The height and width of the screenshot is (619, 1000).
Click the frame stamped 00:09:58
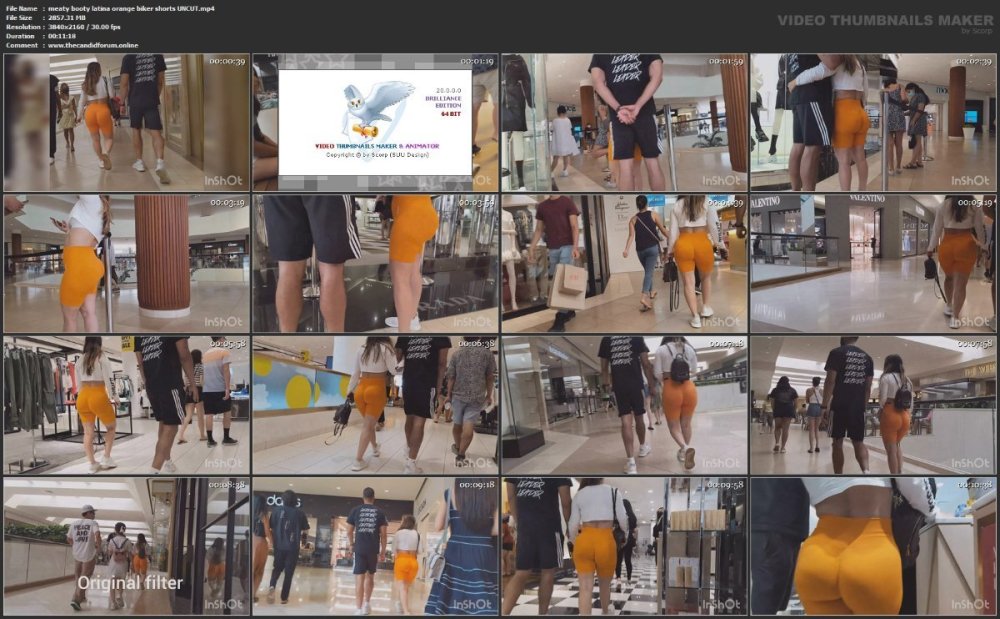click(624, 547)
